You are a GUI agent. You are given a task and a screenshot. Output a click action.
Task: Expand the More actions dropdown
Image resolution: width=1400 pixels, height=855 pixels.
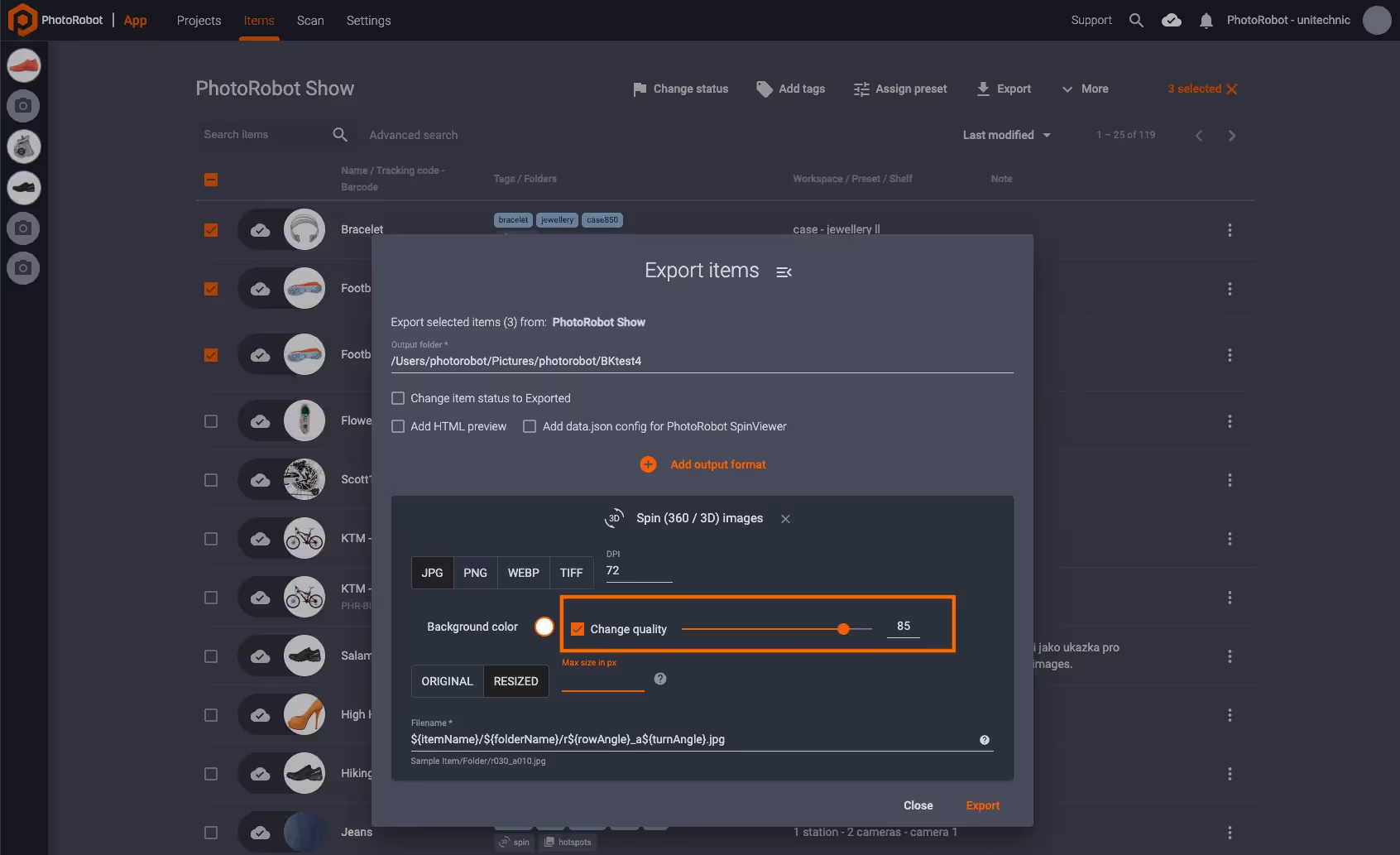click(x=1085, y=89)
